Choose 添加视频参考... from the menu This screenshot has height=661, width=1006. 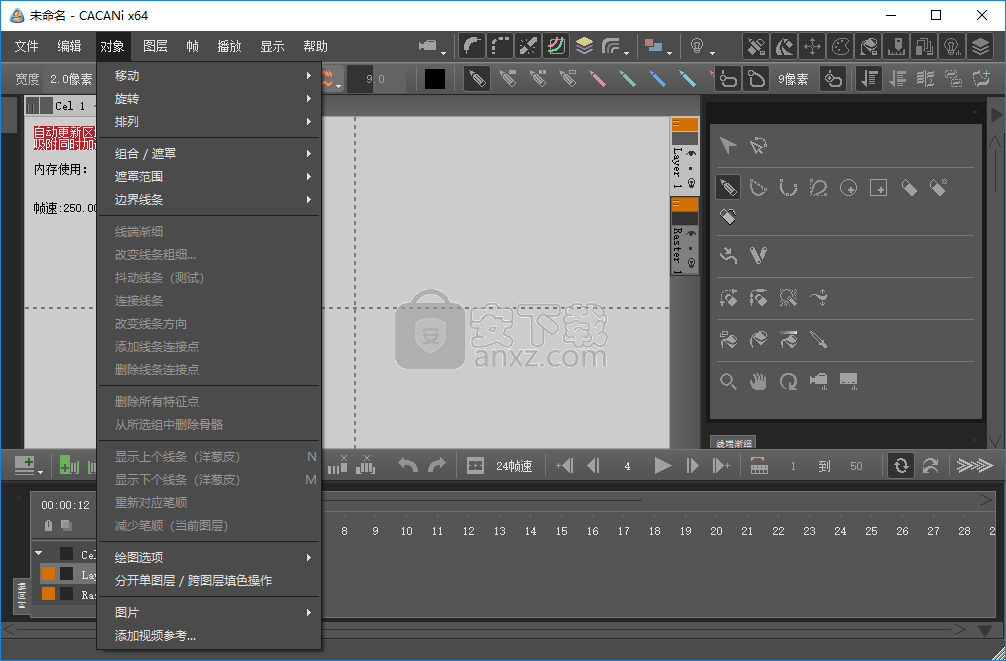209,636
